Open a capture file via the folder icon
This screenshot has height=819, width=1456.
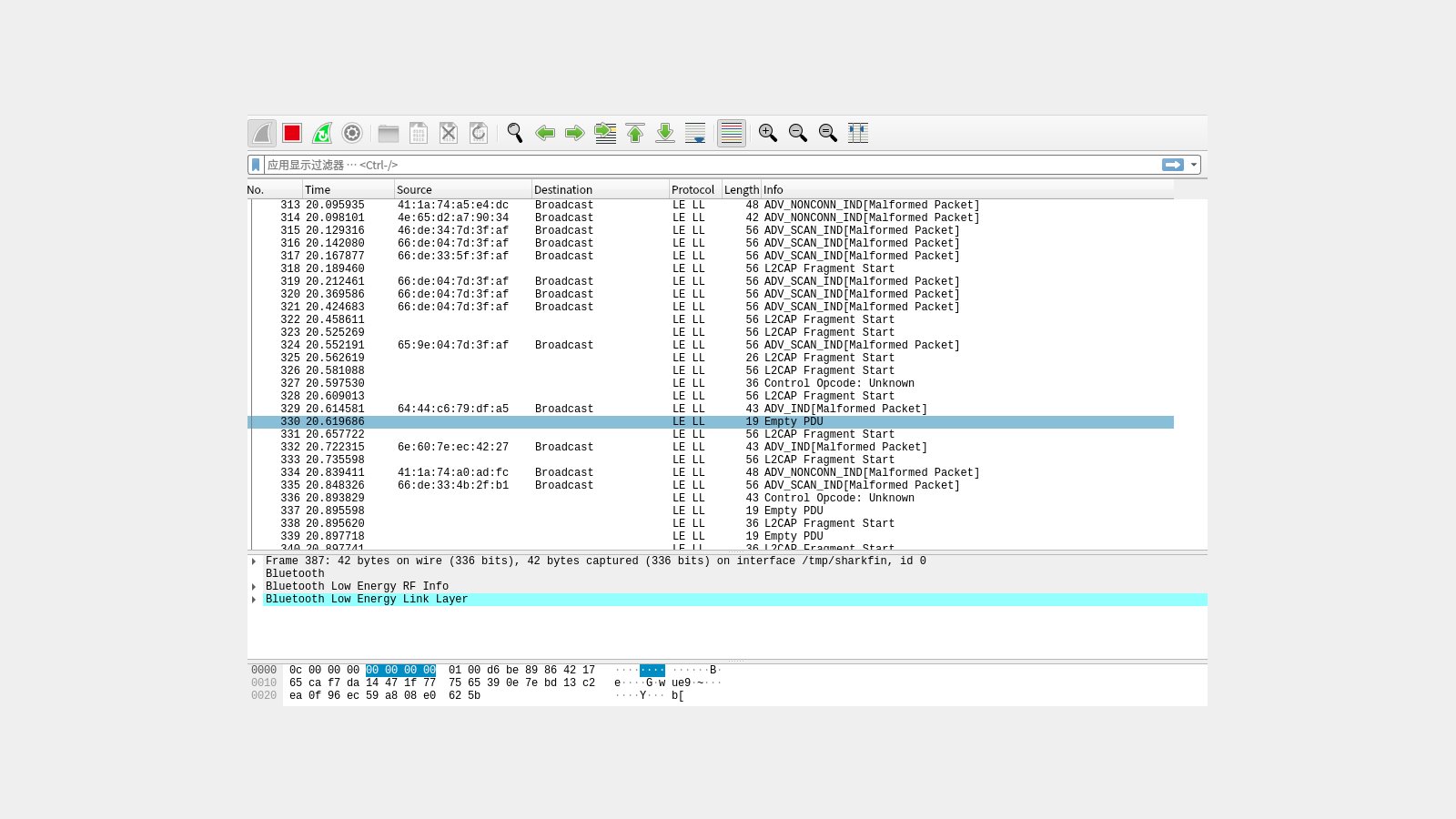click(x=389, y=133)
